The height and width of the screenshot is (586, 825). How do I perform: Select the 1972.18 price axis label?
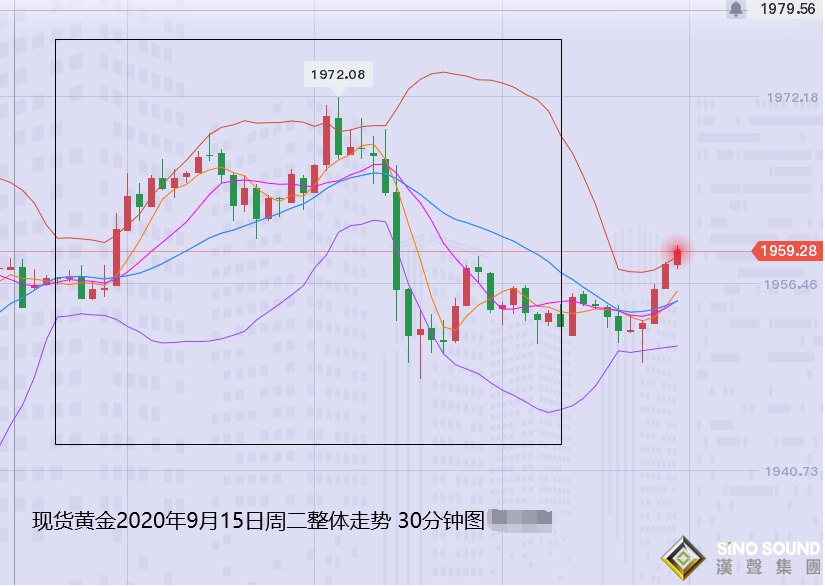tap(792, 98)
